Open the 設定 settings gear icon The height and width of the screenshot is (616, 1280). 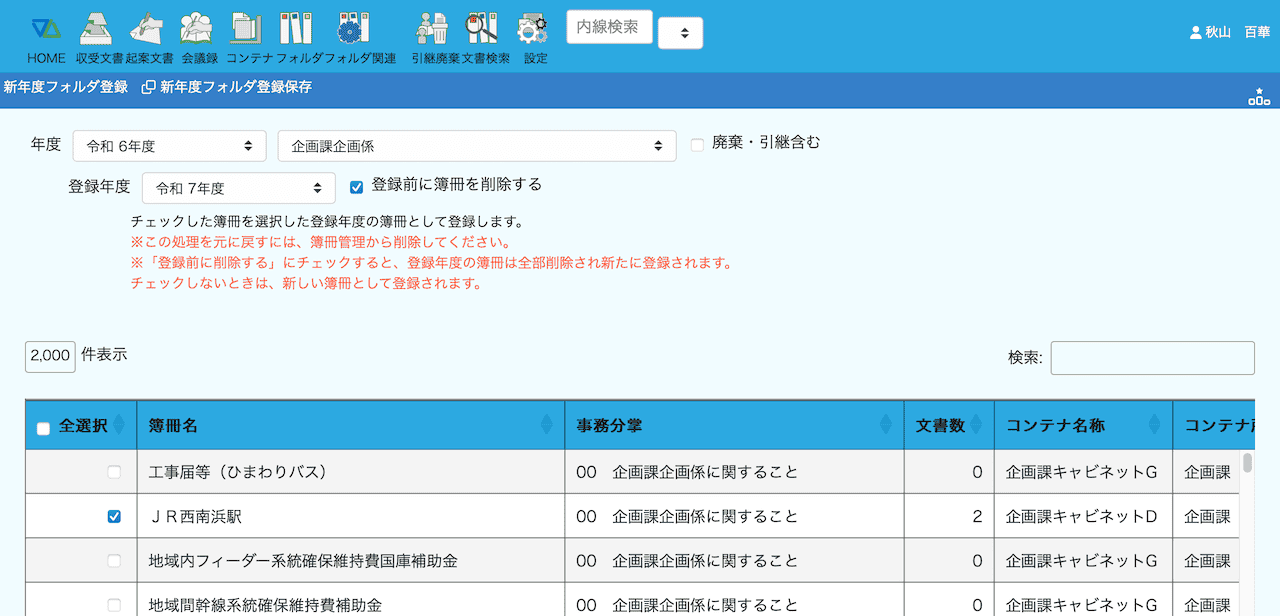click(x=534, y=30)
